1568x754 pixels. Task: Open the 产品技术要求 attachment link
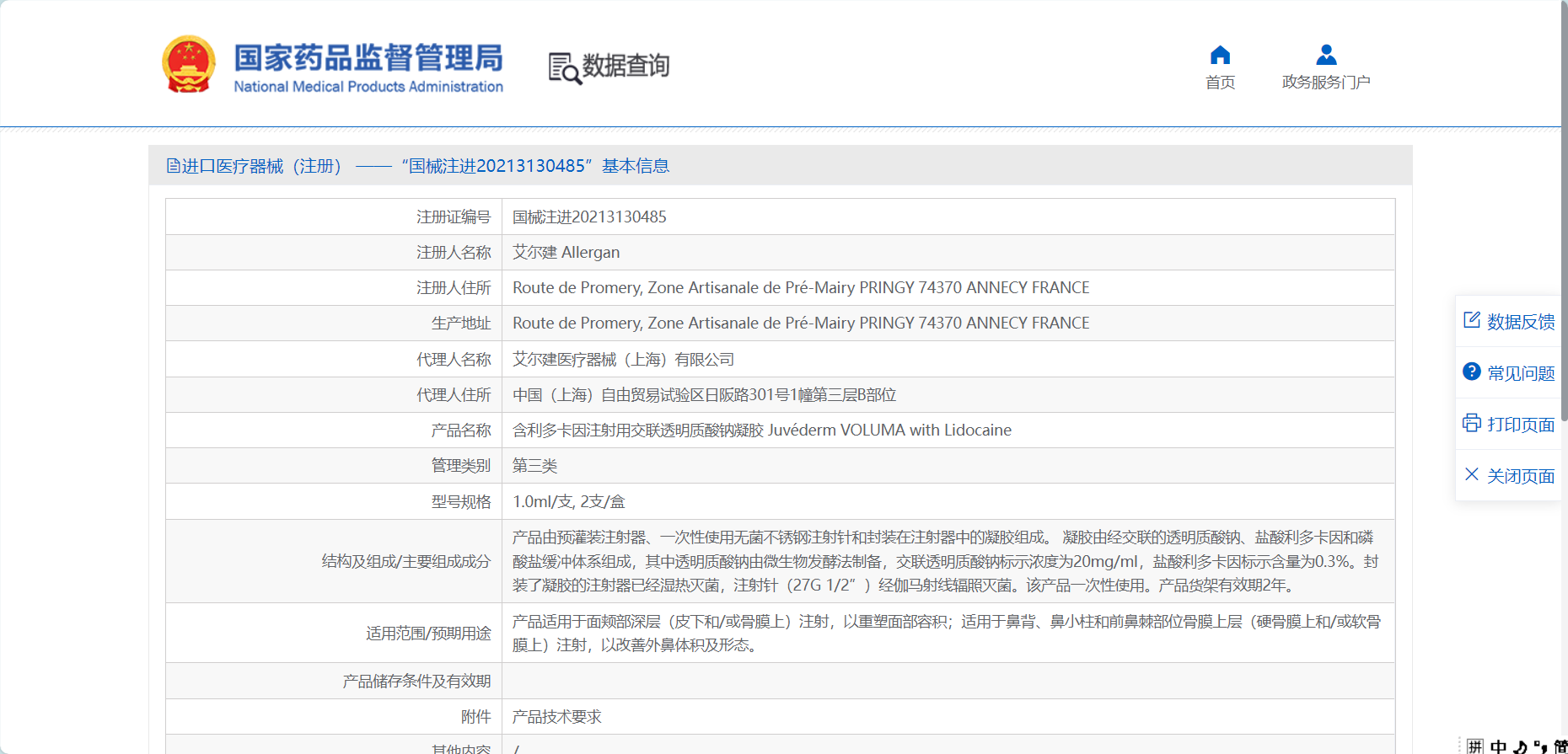(557, 717)
